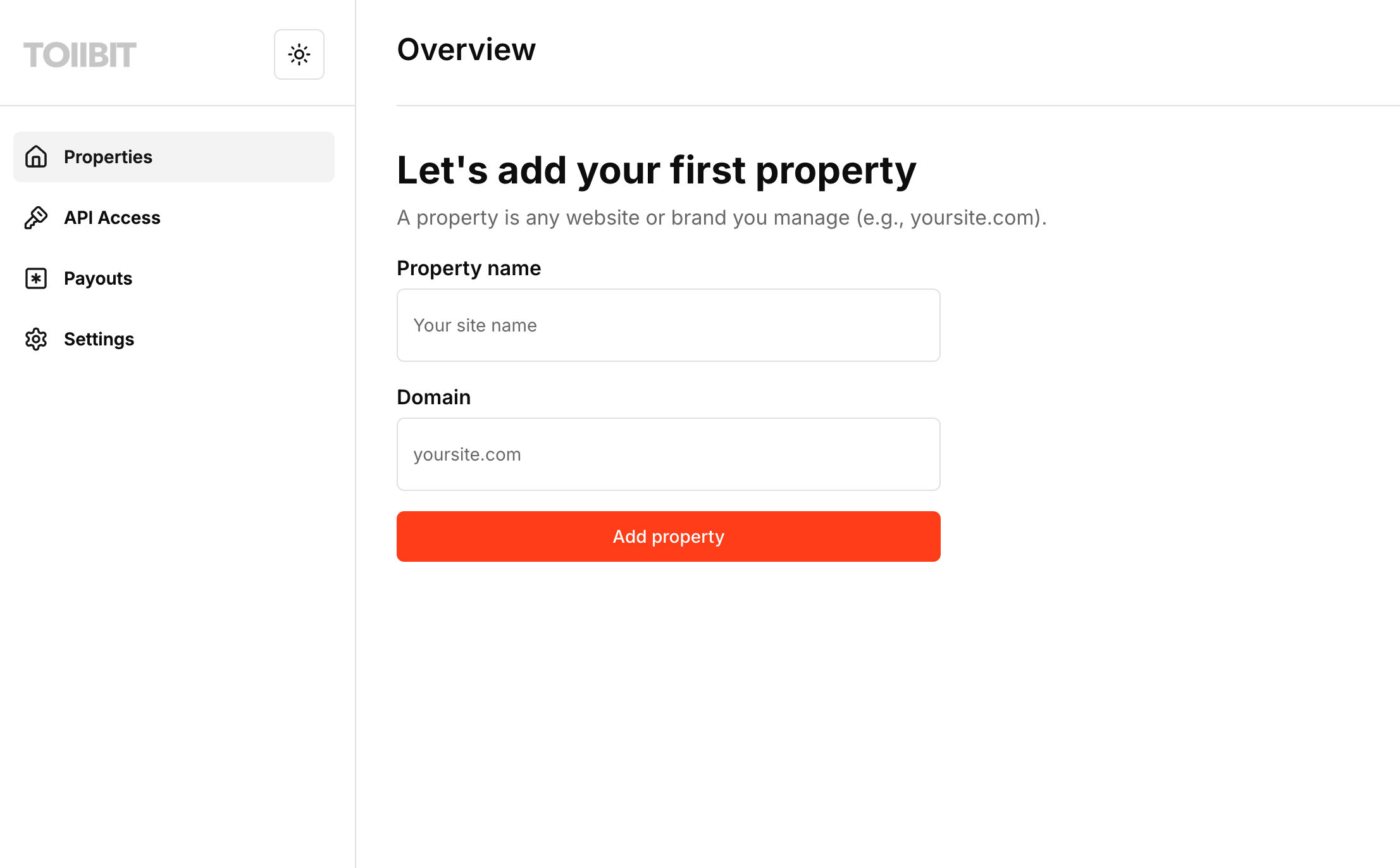
Task: Click the Payouts asterisk icon
Action: [x=36, y=278]
